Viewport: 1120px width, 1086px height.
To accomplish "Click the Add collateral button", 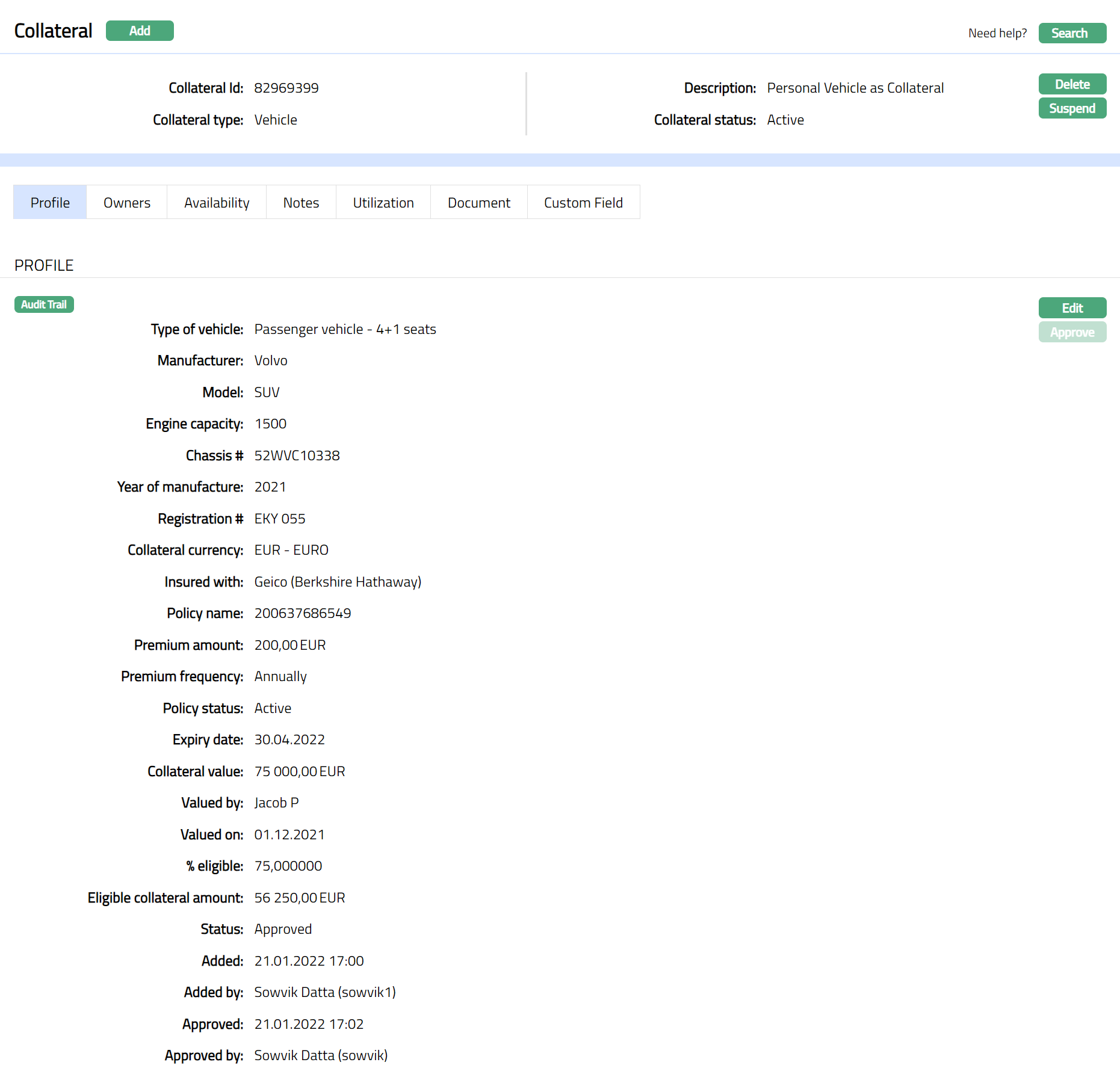I will click(x=140, y=31).
